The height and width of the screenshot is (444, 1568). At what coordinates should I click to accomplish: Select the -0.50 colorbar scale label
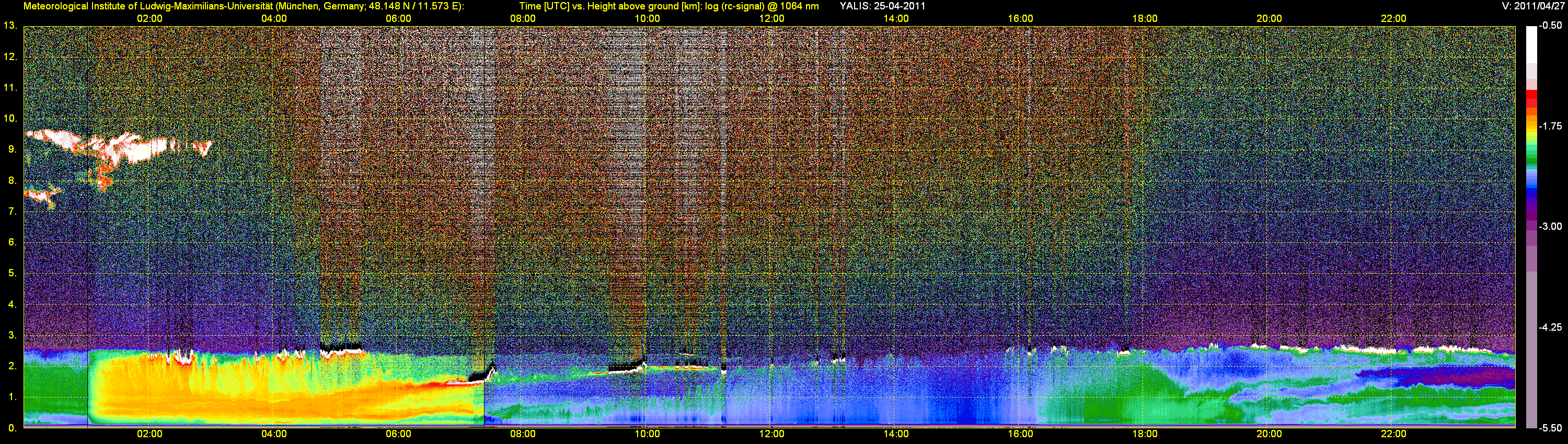(1550, 26)
